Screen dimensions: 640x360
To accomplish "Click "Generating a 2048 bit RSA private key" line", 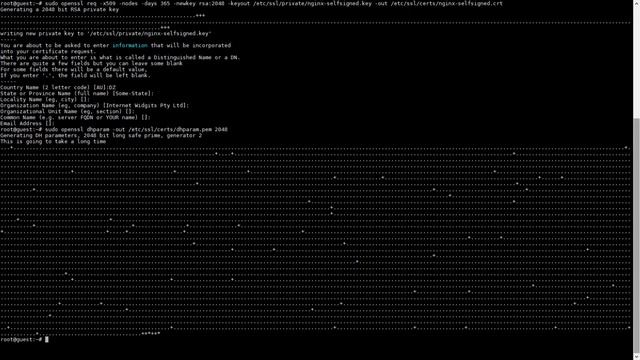I will [60, 9].
